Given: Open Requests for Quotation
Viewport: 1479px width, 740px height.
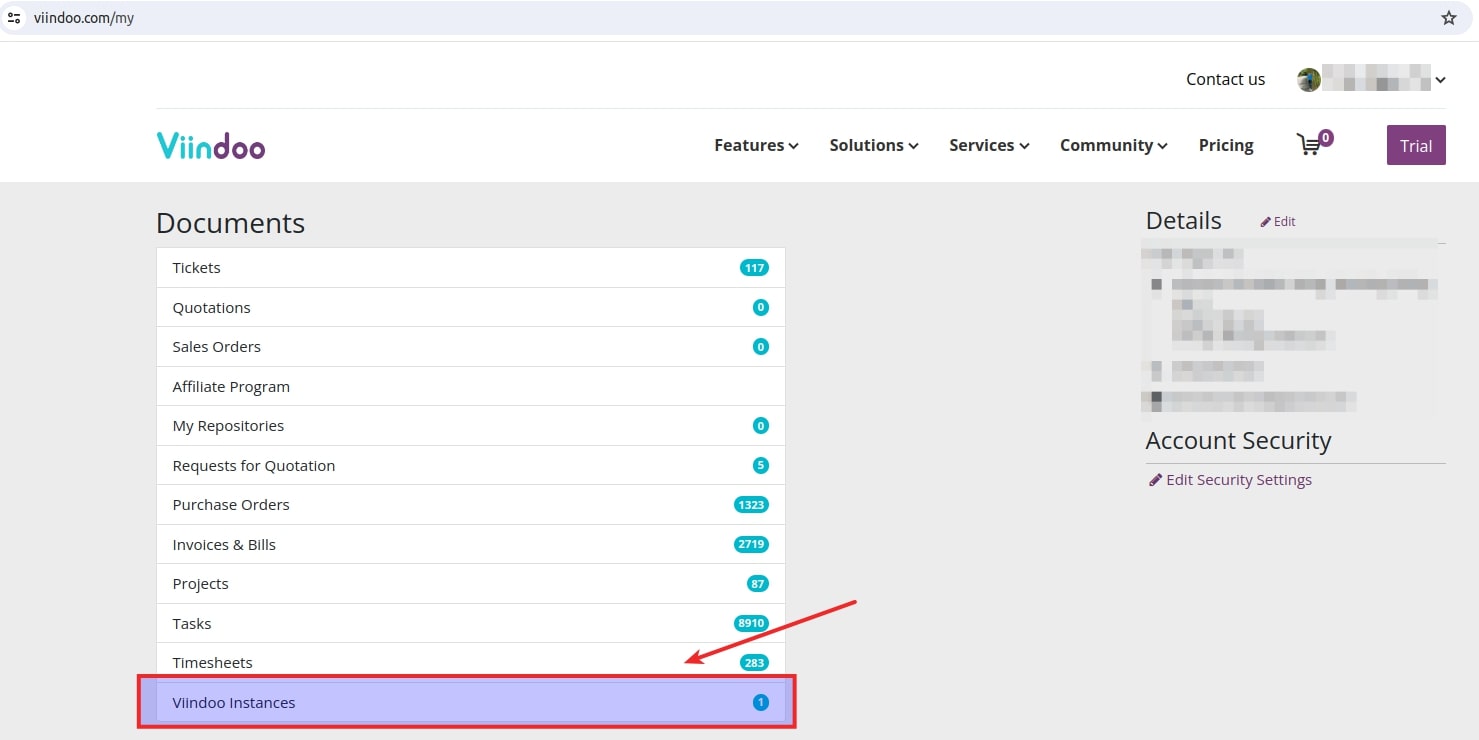Looking at the screenshot, I should point(471,465).
